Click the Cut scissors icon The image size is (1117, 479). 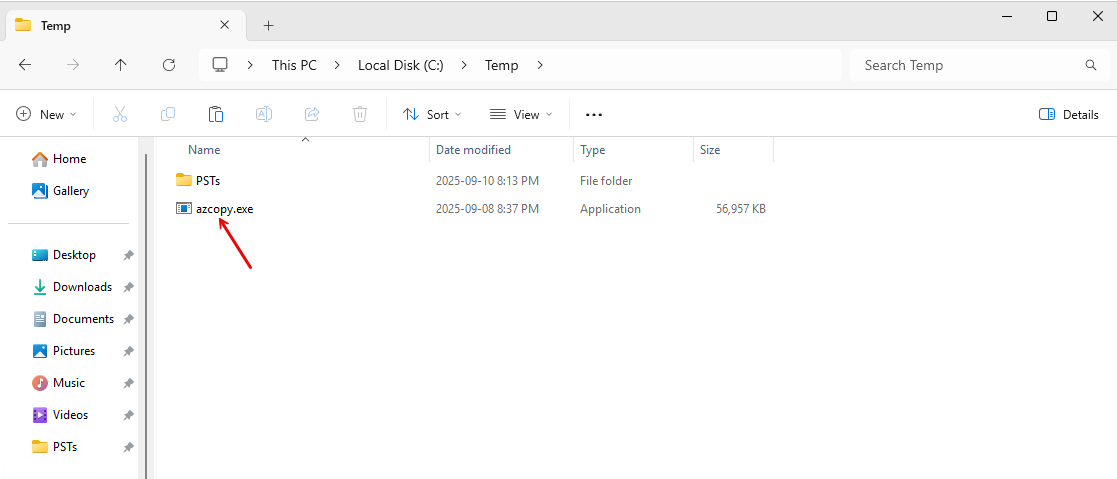click(120, 114)
